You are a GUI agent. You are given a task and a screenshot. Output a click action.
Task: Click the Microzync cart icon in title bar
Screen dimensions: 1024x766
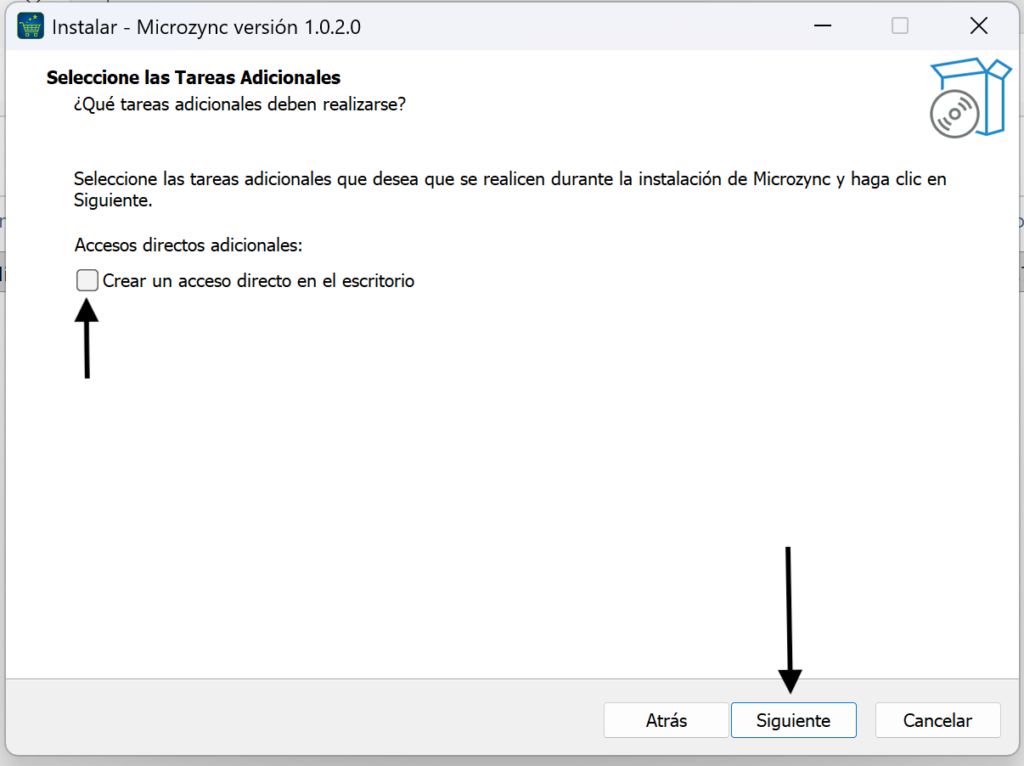click(x=30, y=27)
